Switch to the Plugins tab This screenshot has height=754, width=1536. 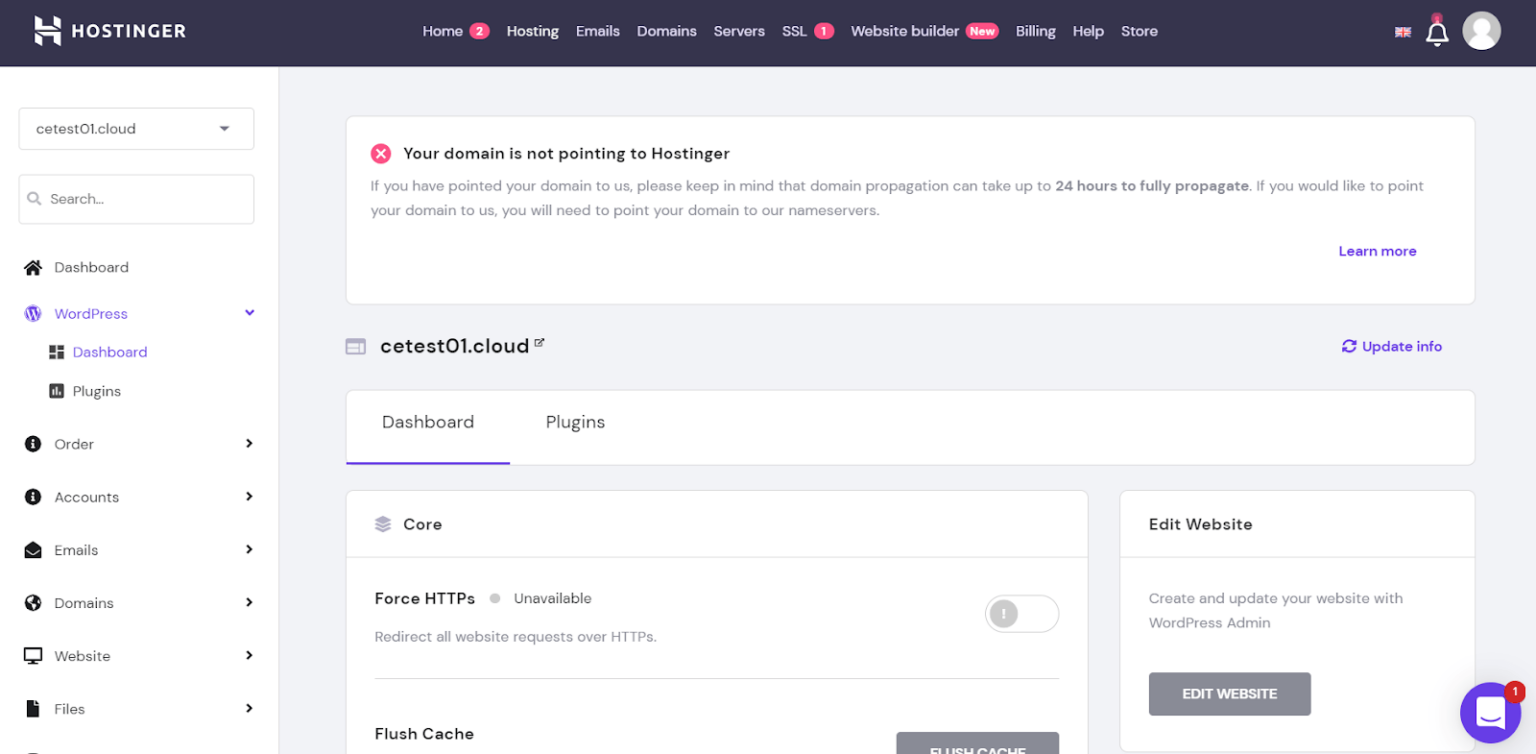[575, 422]
